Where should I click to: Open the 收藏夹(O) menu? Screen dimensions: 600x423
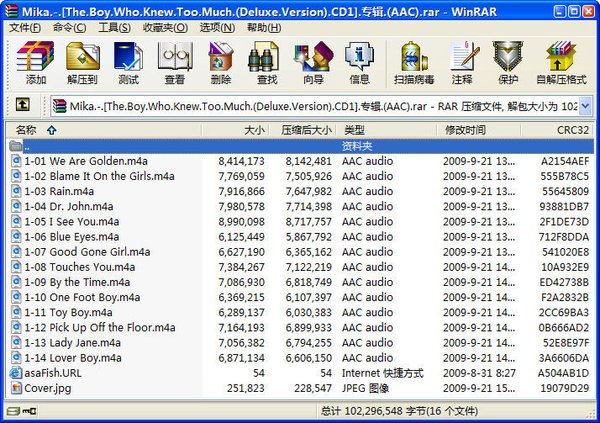(x=165, y=28)
